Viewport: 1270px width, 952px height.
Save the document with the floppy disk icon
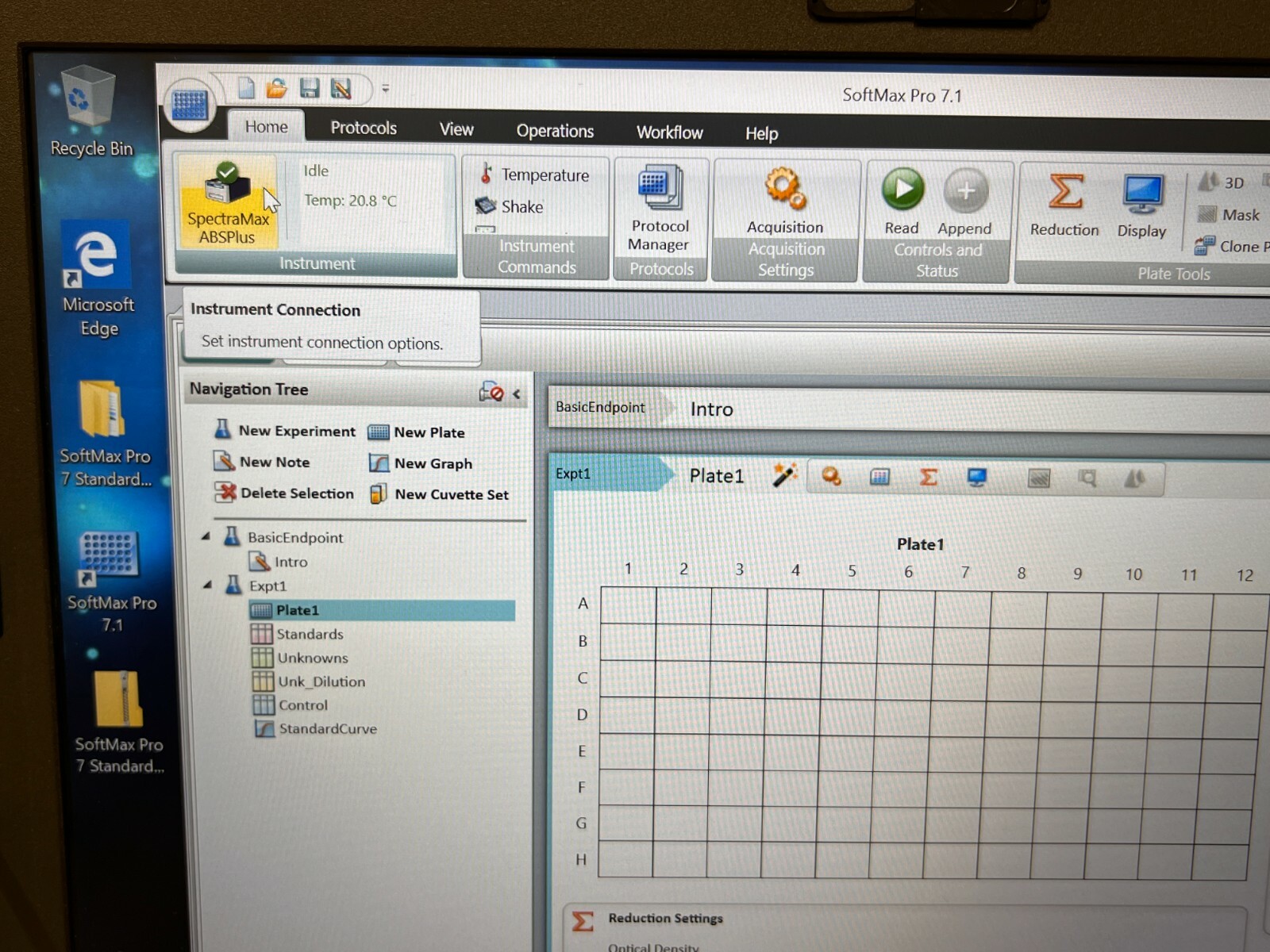(x=309, y=88)
